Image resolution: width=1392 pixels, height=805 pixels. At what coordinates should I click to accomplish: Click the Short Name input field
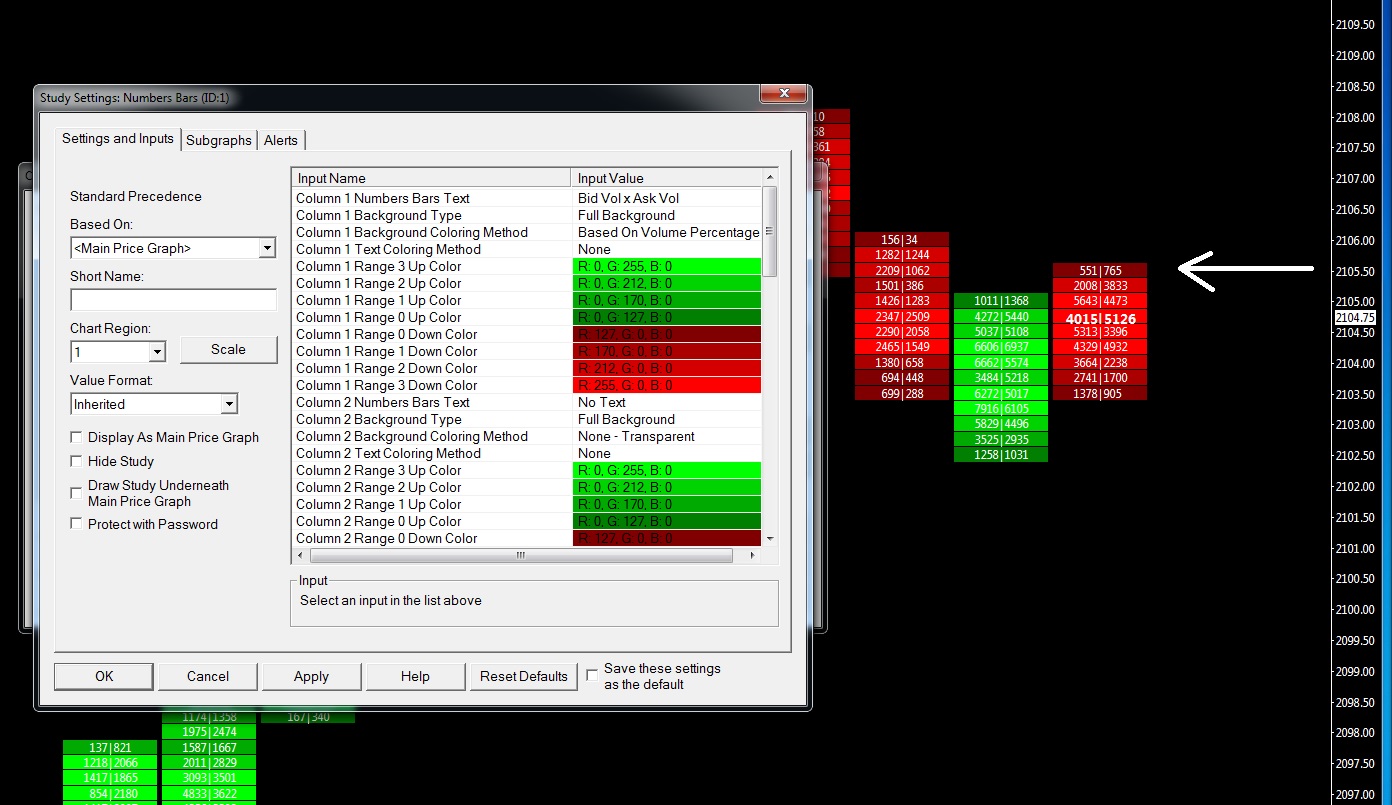point(173,300)
